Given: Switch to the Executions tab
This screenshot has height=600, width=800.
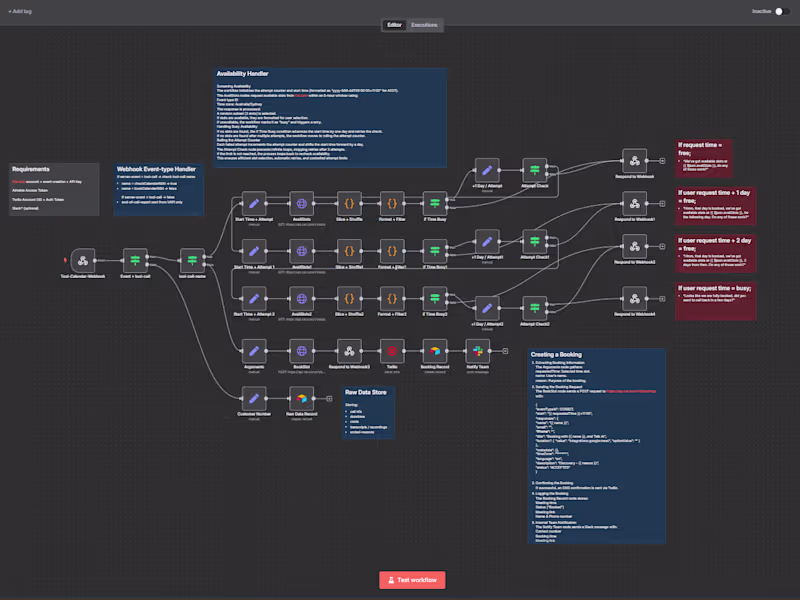Looking at the screenshot, I should pyautogui.click(x=425, y=25).
